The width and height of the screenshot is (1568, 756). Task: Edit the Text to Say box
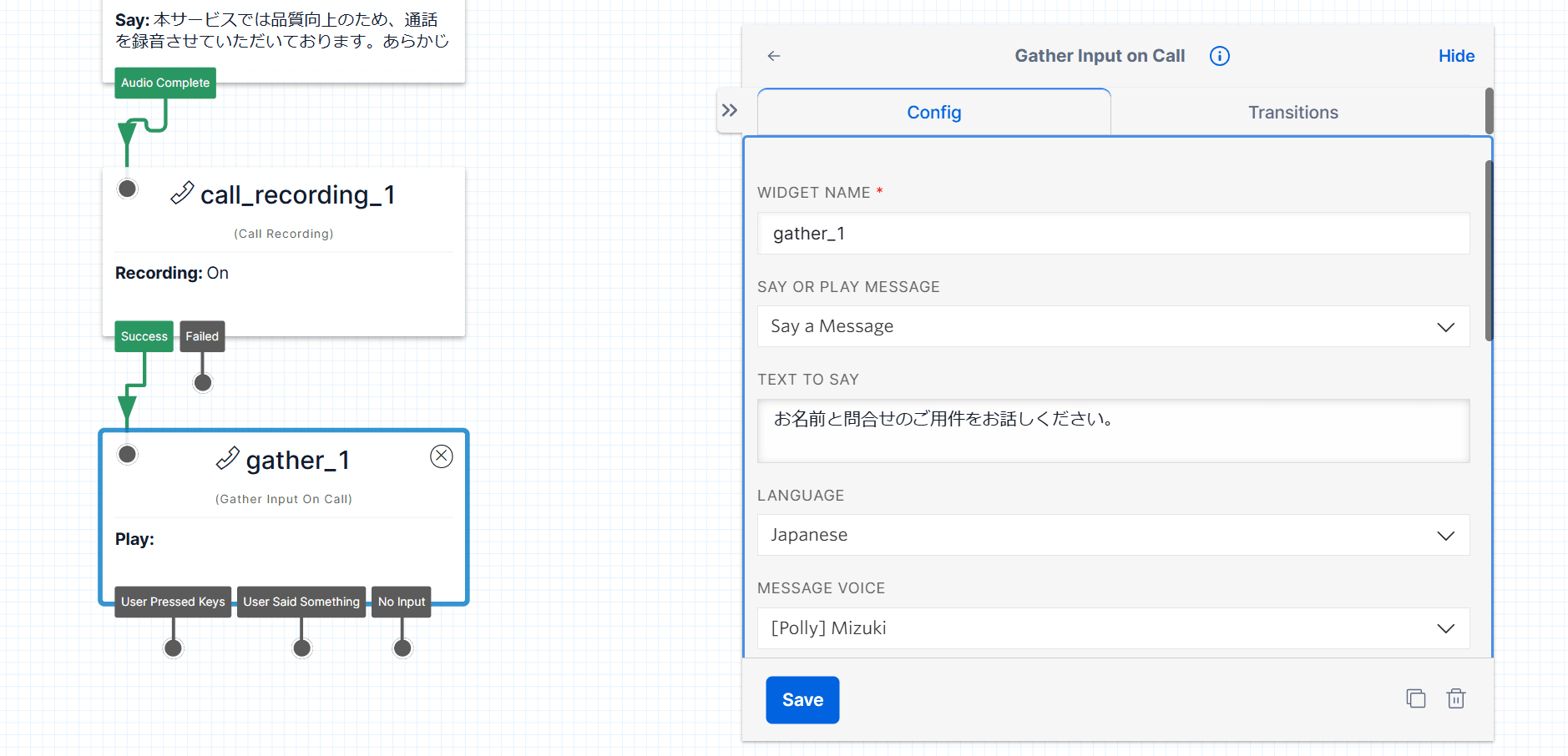click(x=1113, y=431)
